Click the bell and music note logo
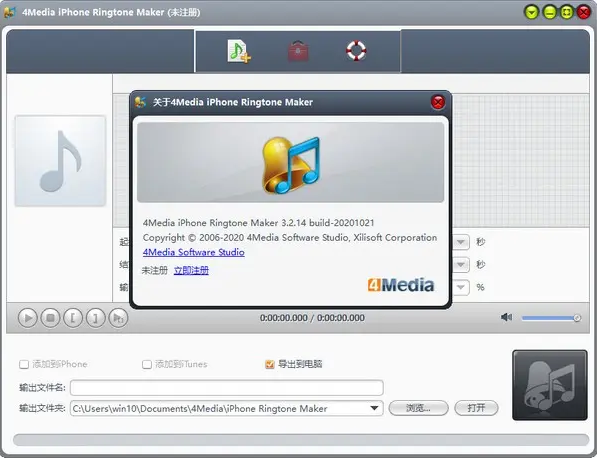Screen dimensions: 597x458 [291, 165]
